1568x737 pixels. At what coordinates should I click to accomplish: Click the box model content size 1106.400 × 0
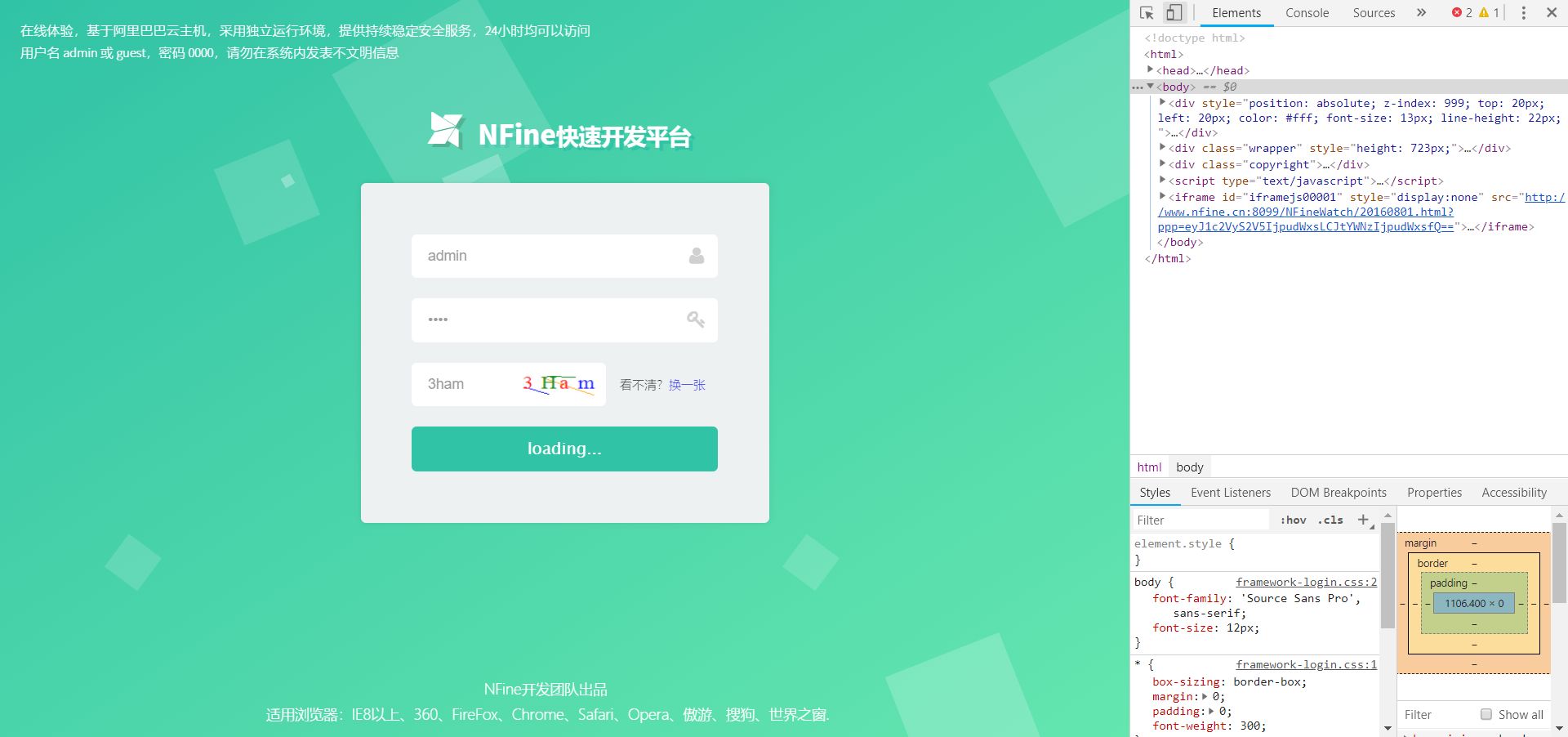1474,603
